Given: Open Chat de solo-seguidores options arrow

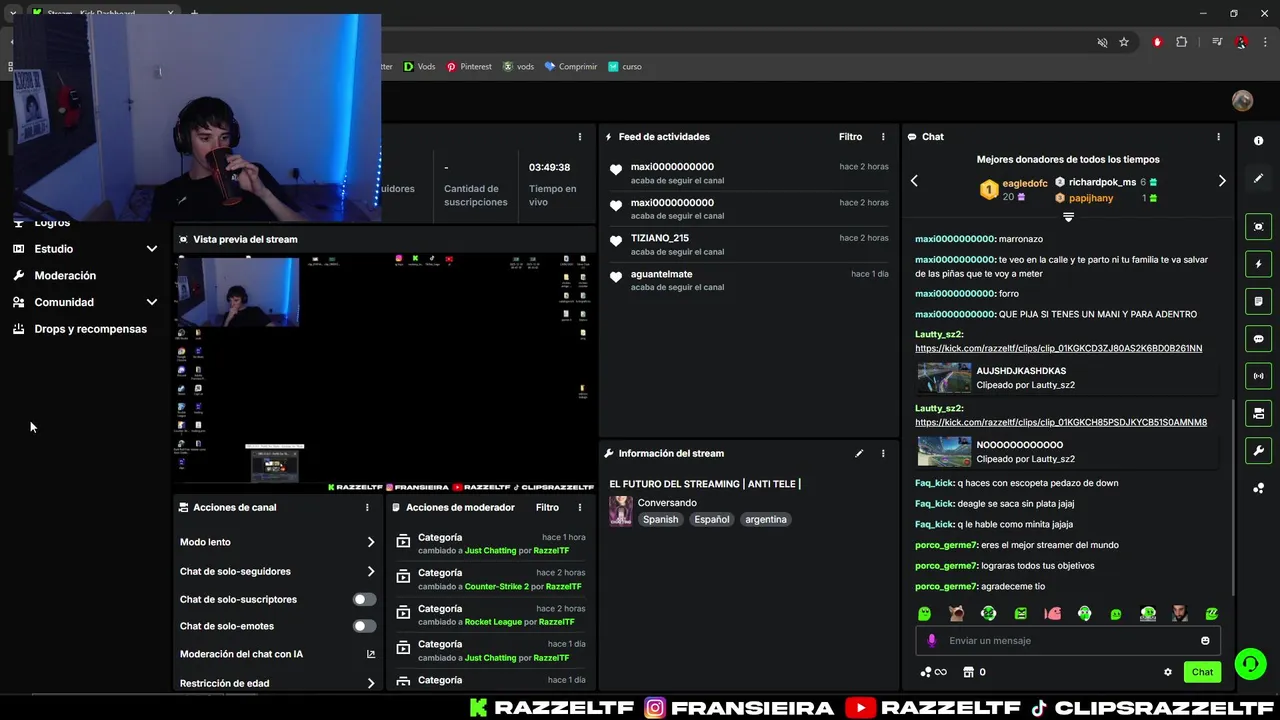Looking at the screenshot, I should (371, 572).
